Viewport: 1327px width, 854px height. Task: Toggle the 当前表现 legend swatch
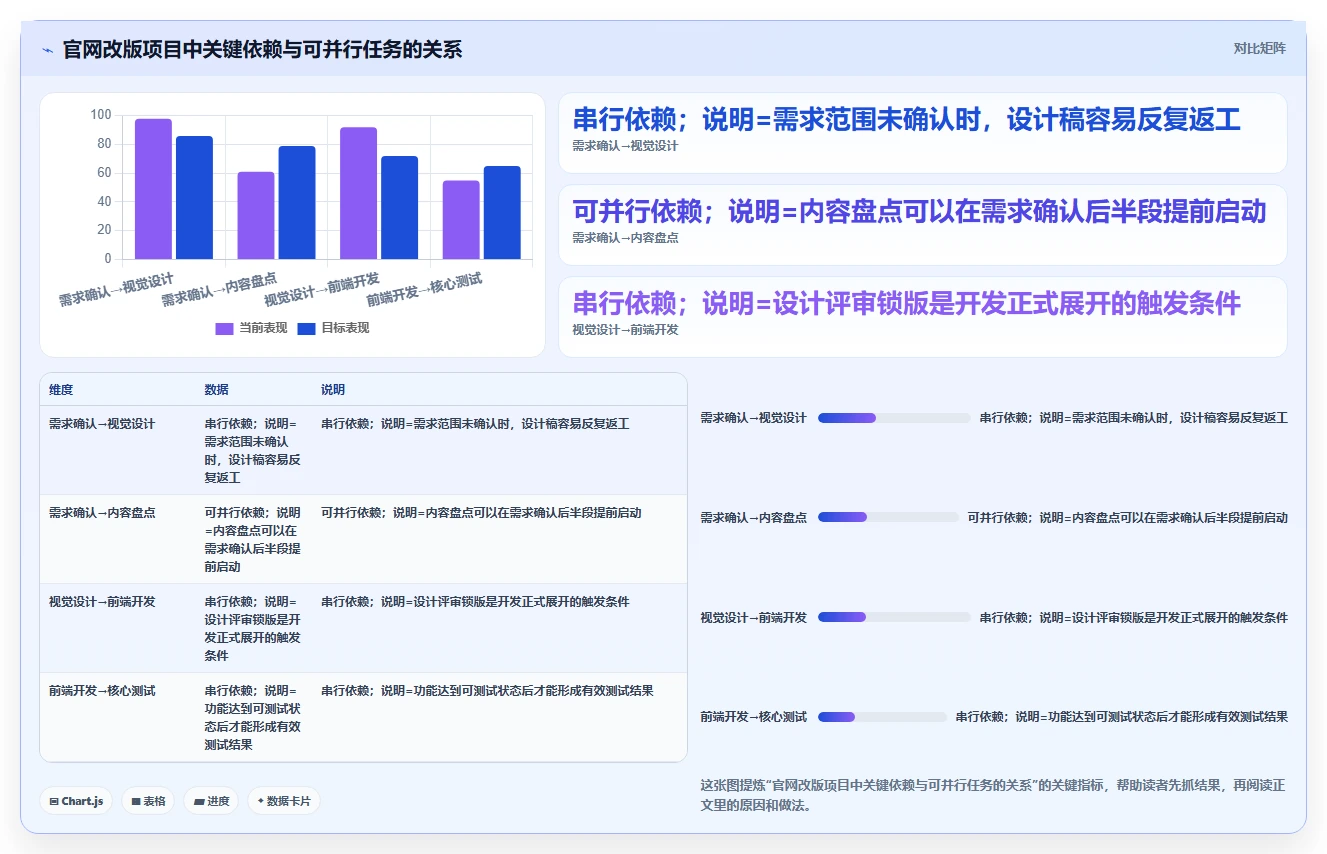click(x=225, y=328)
